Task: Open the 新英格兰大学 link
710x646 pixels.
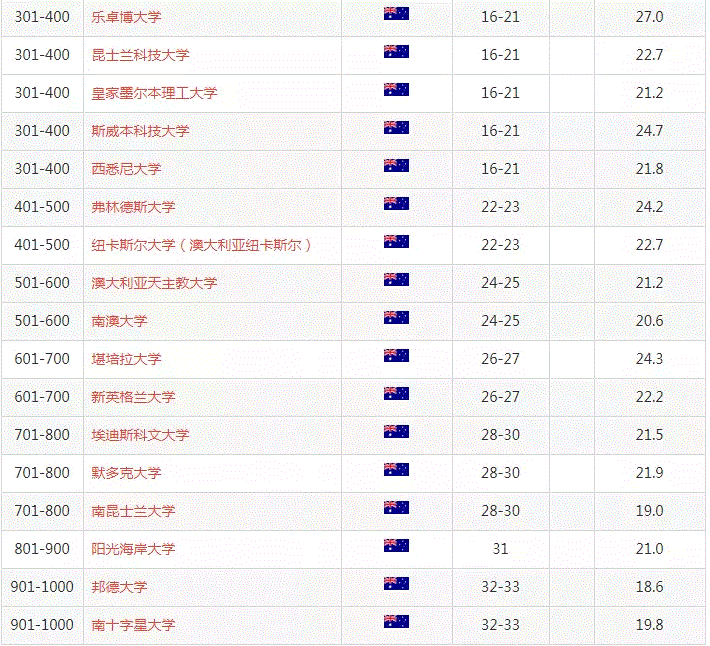Action: click(x=134, y=397)
